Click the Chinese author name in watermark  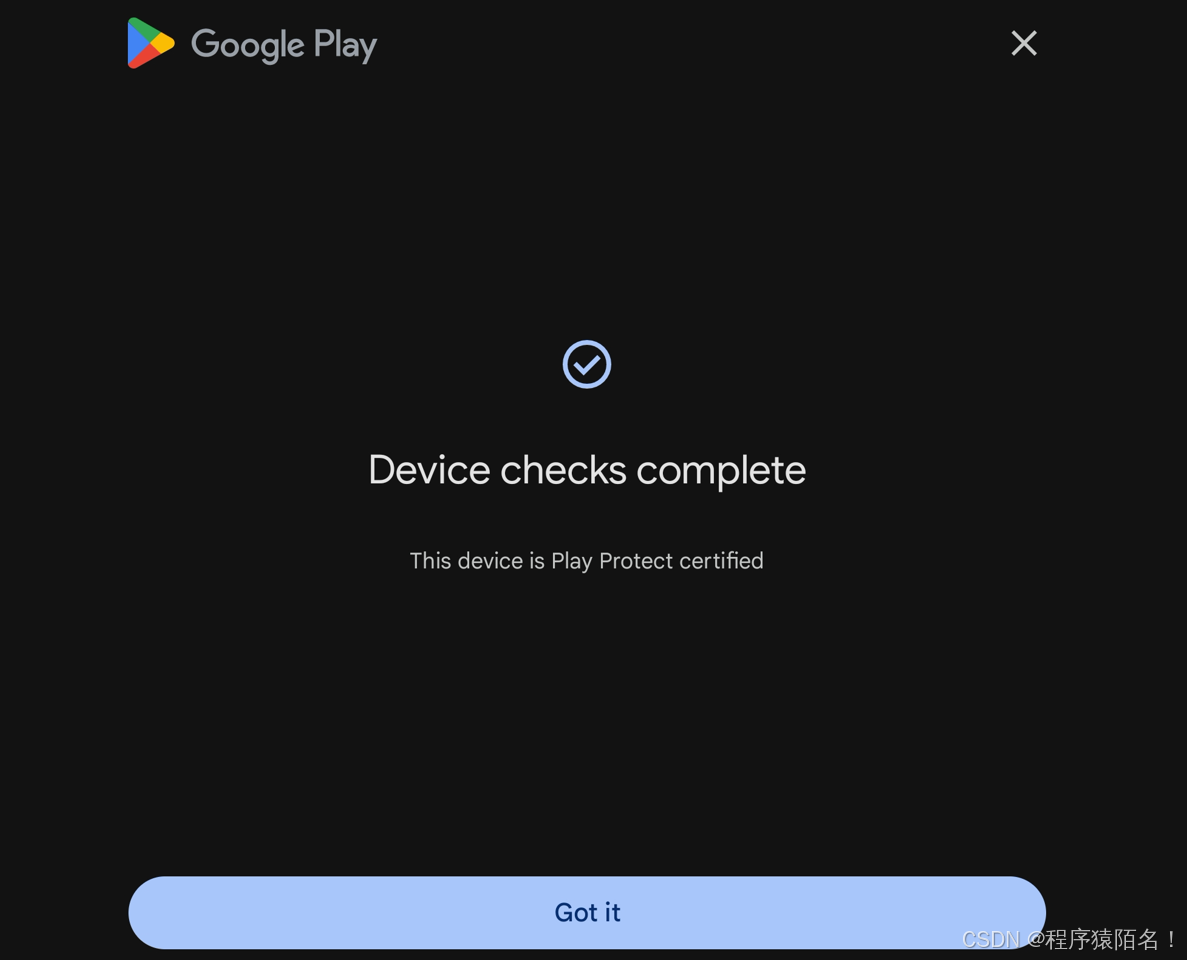[x=1110, y=939]
